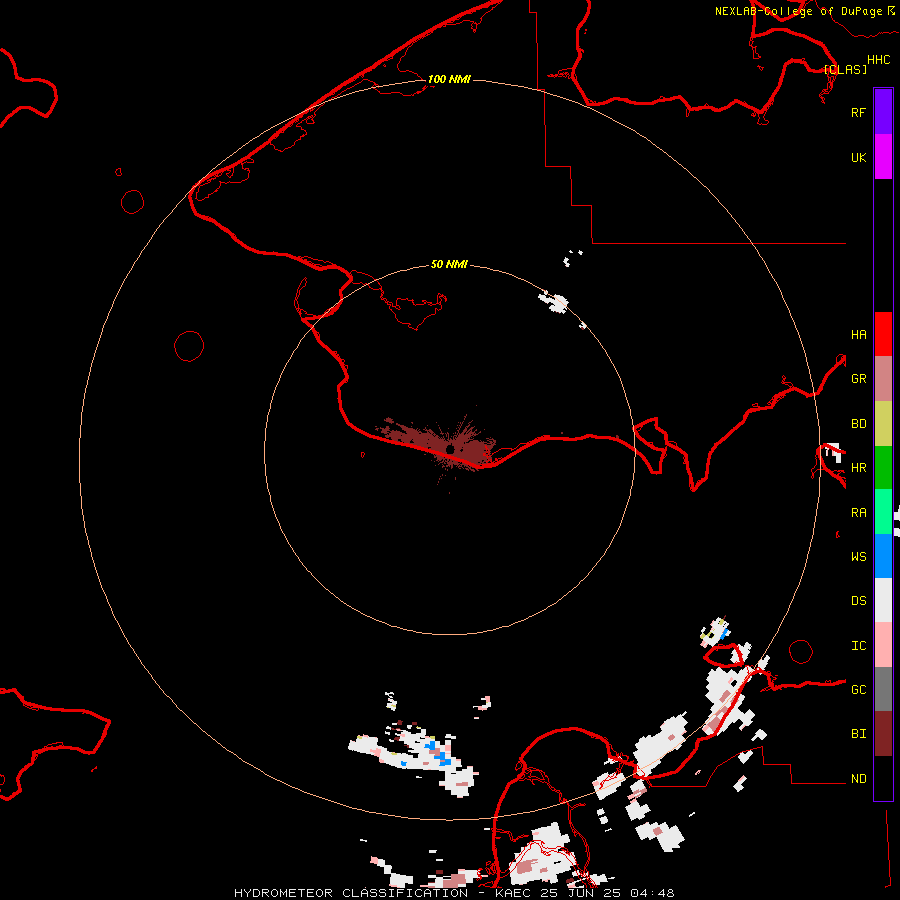The image size is (900, 900).
Task: Click the "GR" legend label
Action: (x=858, y=379)
